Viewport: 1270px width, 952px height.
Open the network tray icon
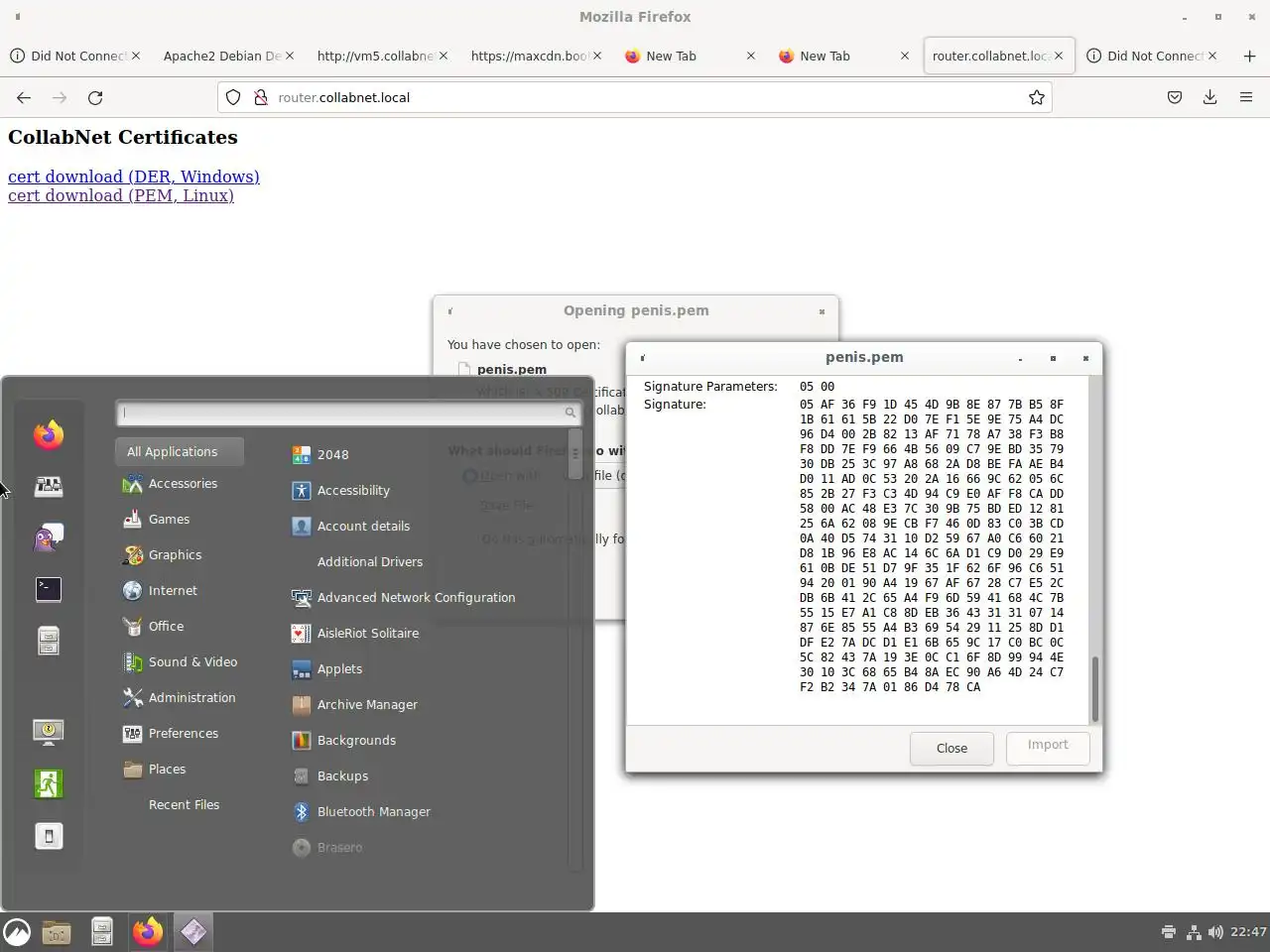1194,932
